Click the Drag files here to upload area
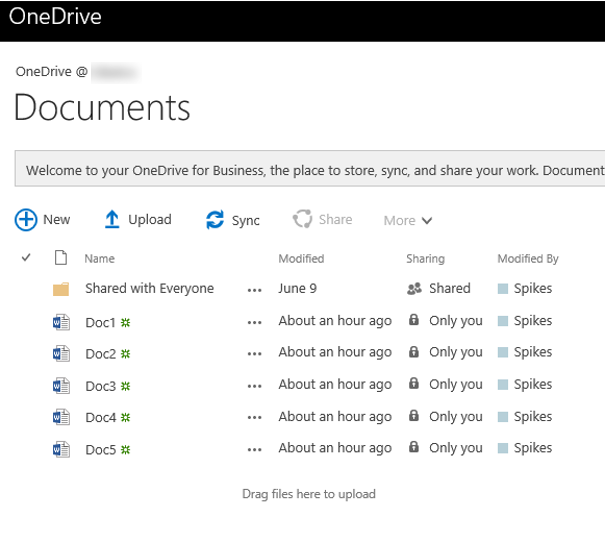 click(x=309, y=494)
